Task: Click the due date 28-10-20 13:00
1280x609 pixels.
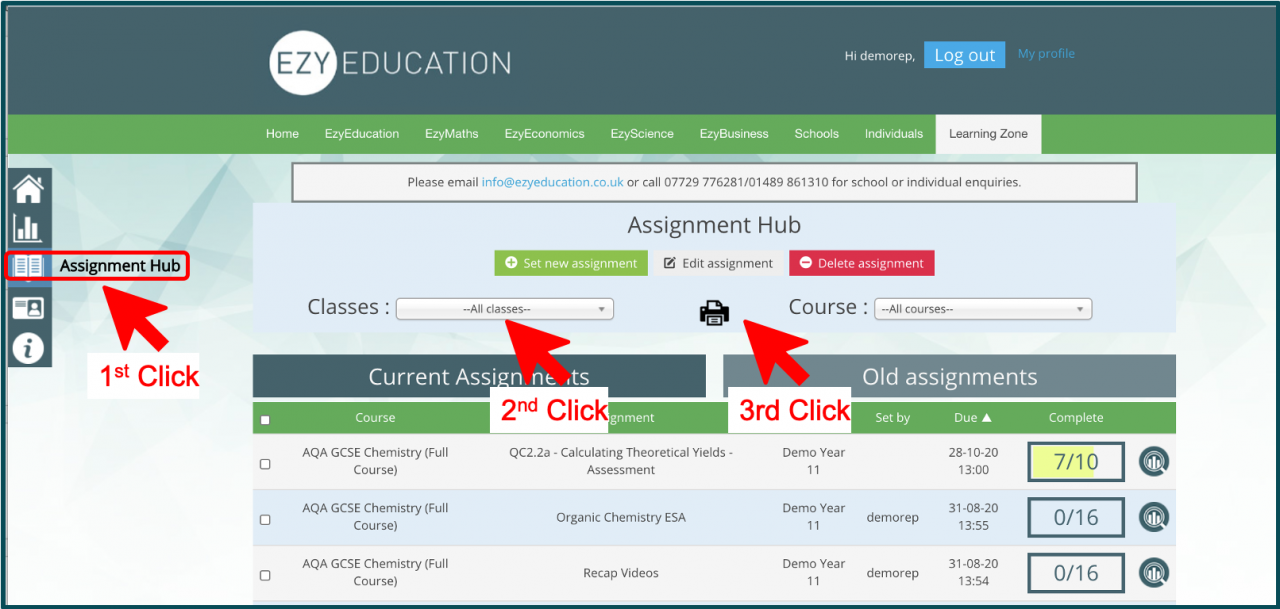Action: point(973,461)
